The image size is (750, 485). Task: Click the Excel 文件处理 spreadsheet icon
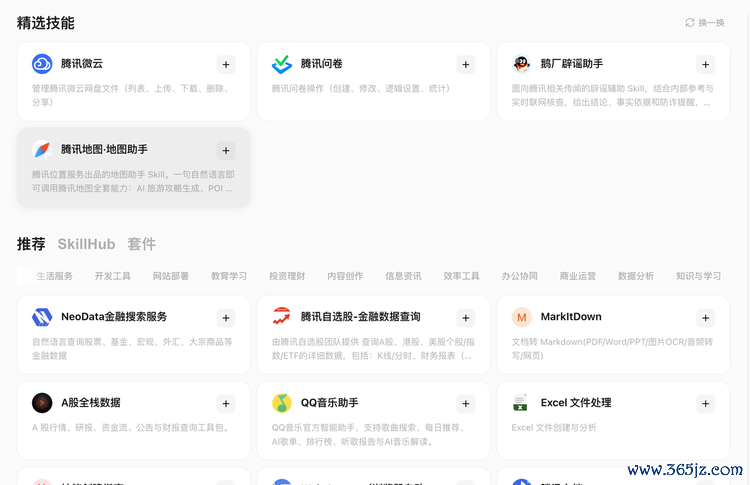(521, 403)
